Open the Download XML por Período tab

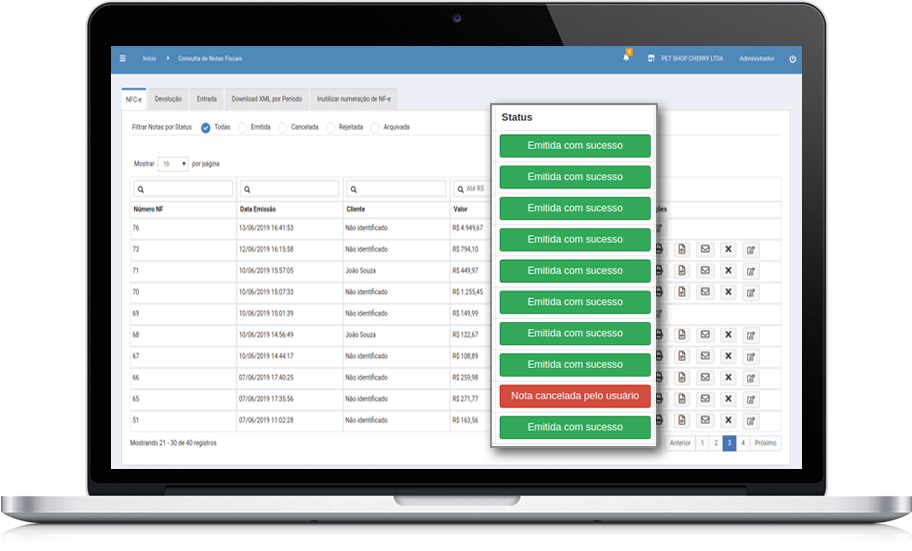(x=266, y=99)
